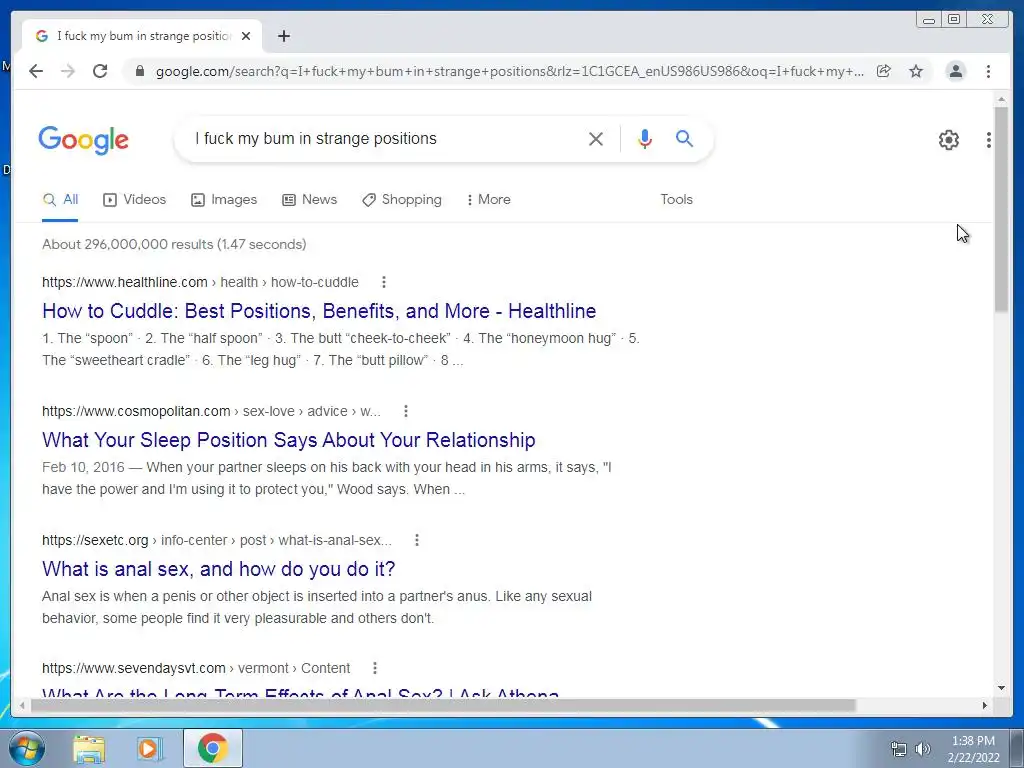
Task: Open the options menu for the sexetc.org result
Action: pos(417,540)
